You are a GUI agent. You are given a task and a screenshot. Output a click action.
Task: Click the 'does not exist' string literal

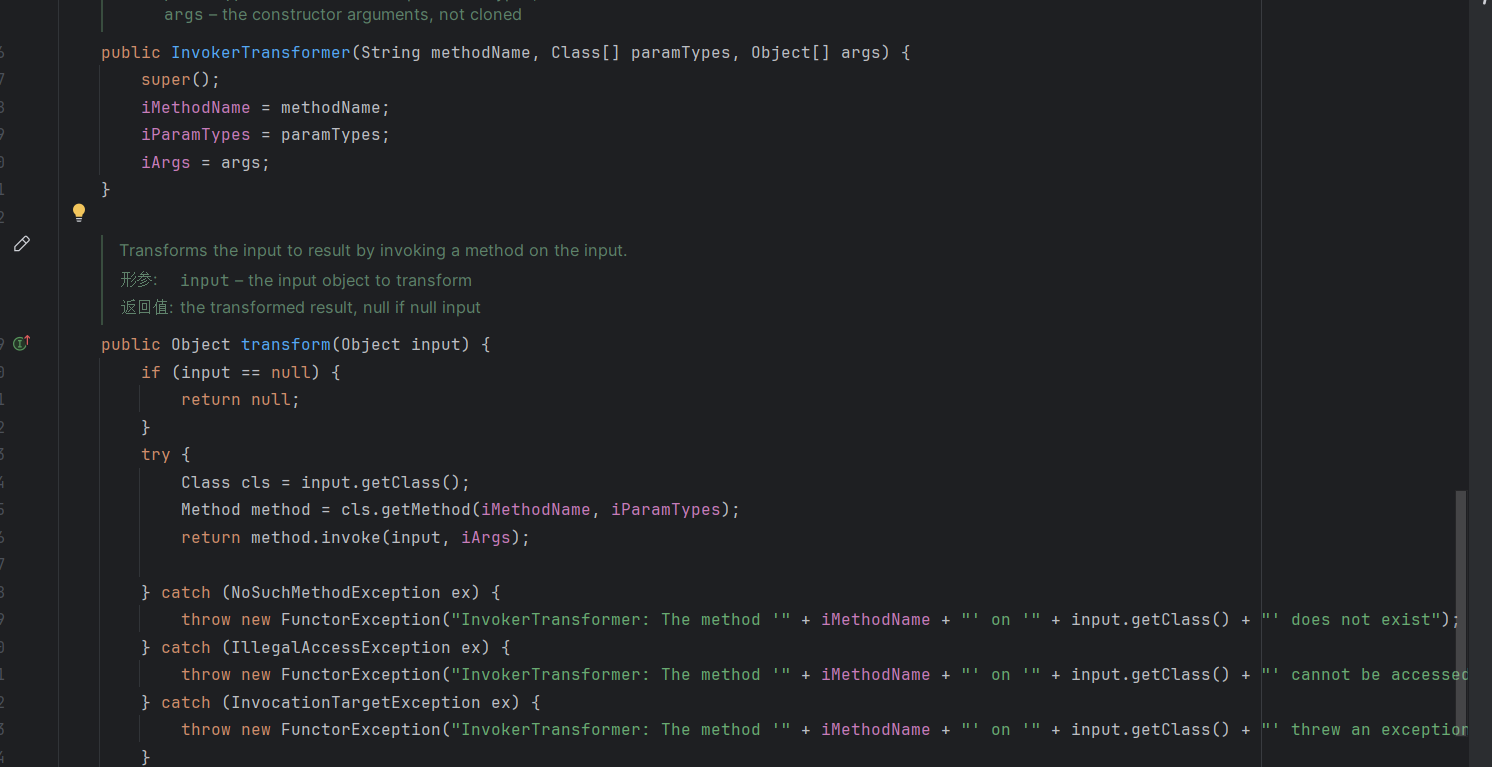pos(1350,620)
